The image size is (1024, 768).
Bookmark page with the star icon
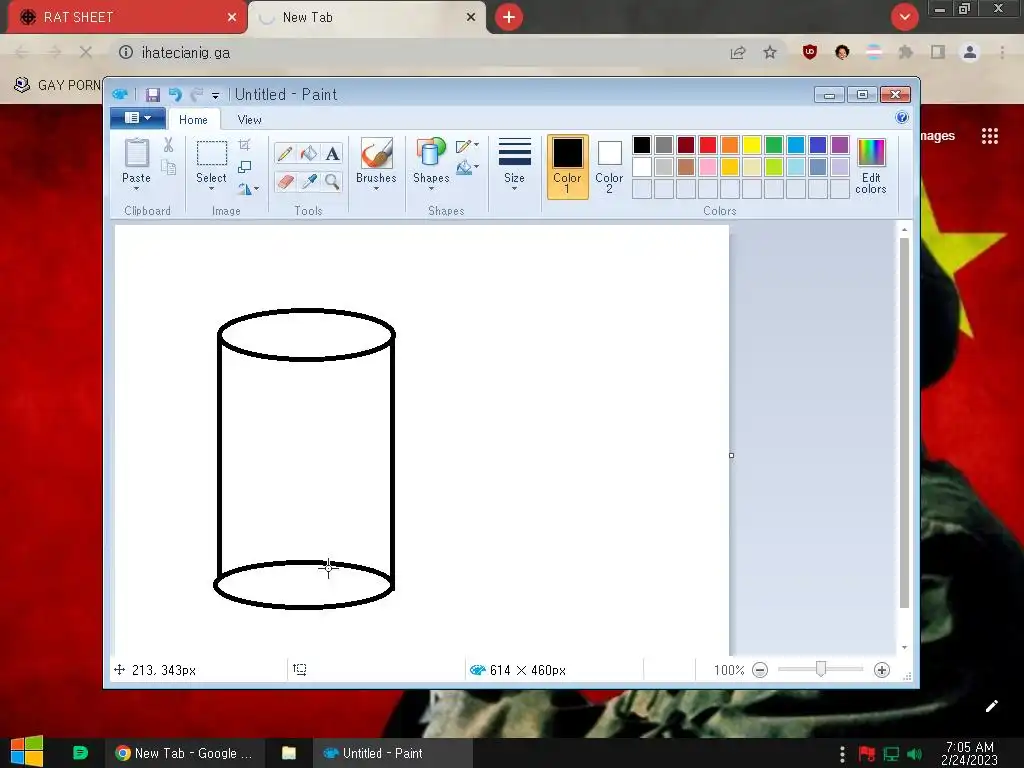point(770,52)
